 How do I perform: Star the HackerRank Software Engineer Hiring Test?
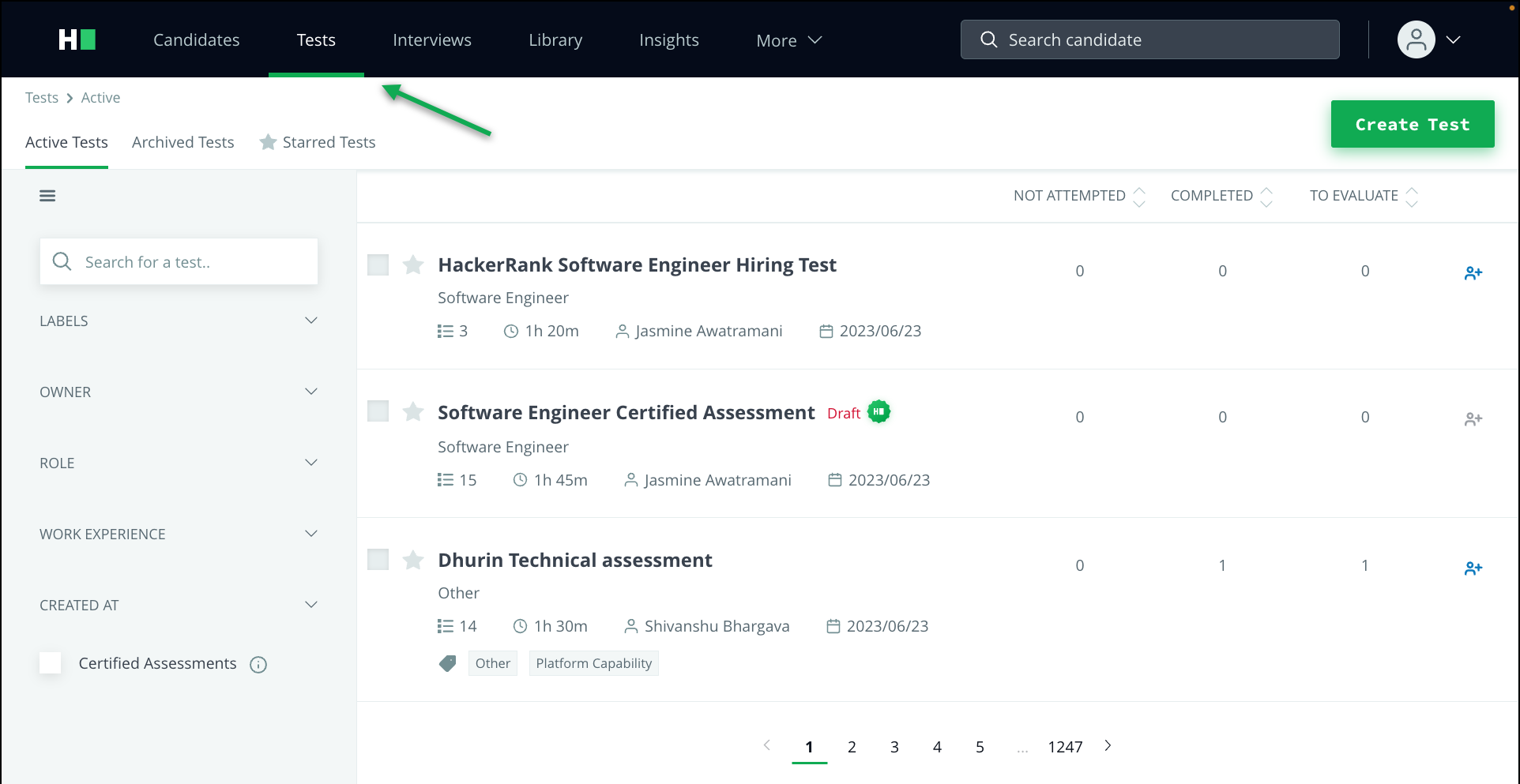pyautogui.click(x=413, y=264)
